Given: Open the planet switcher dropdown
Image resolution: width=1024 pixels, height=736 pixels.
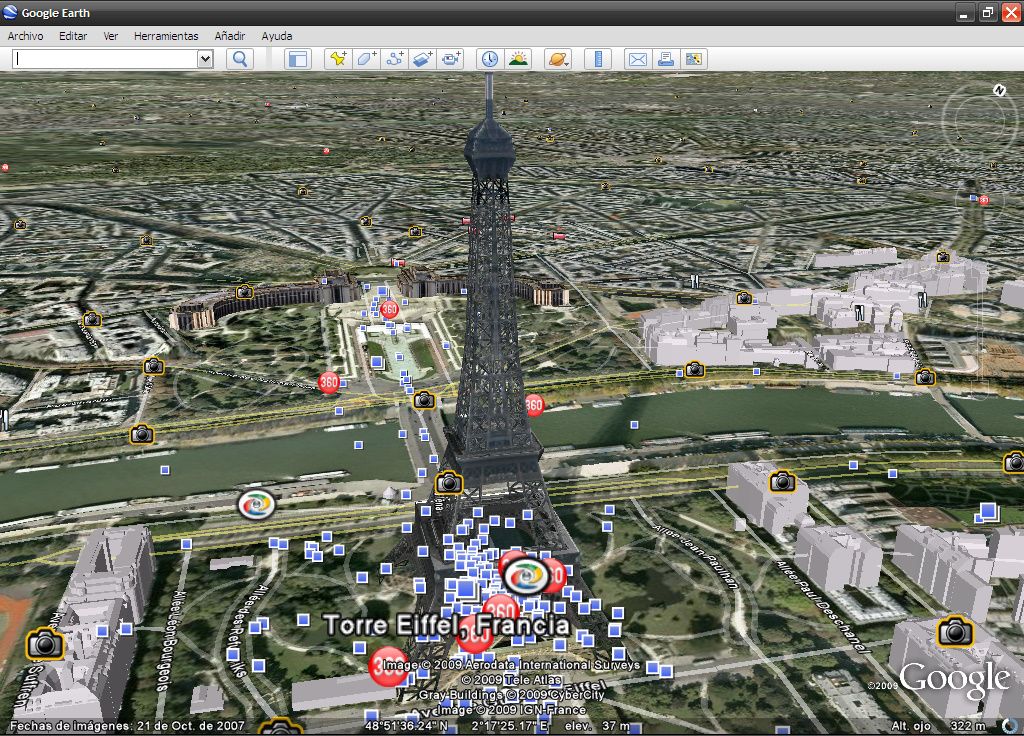Looking at the screenshot, I should click(558, 59).
